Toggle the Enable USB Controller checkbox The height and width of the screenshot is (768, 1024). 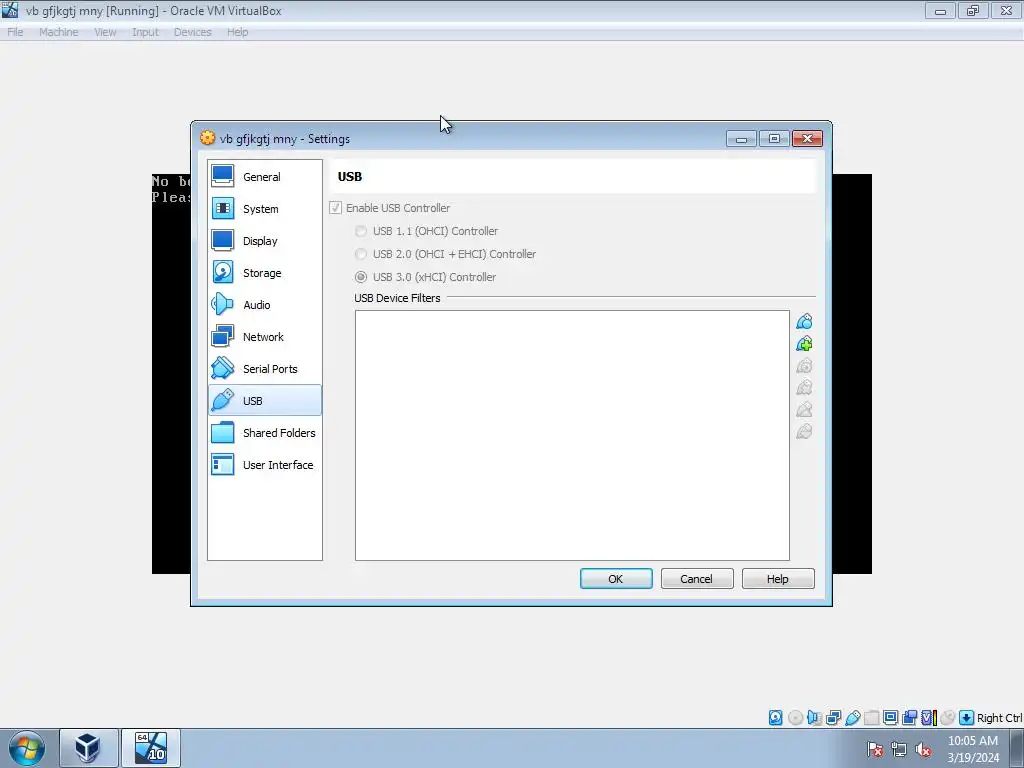[x=335, y=208]
